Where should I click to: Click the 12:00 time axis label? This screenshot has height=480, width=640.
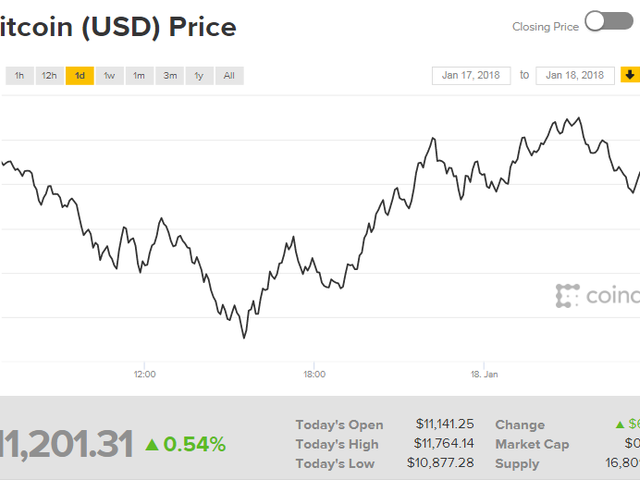(x=145, y=374)
